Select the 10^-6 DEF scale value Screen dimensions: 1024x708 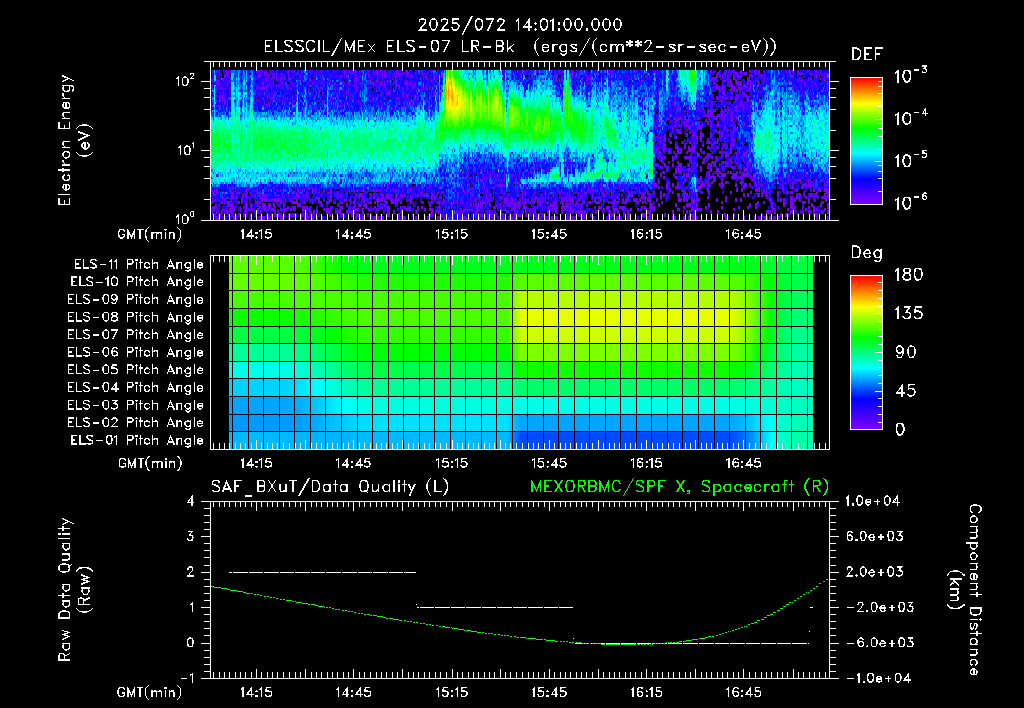tap(910, 201)
